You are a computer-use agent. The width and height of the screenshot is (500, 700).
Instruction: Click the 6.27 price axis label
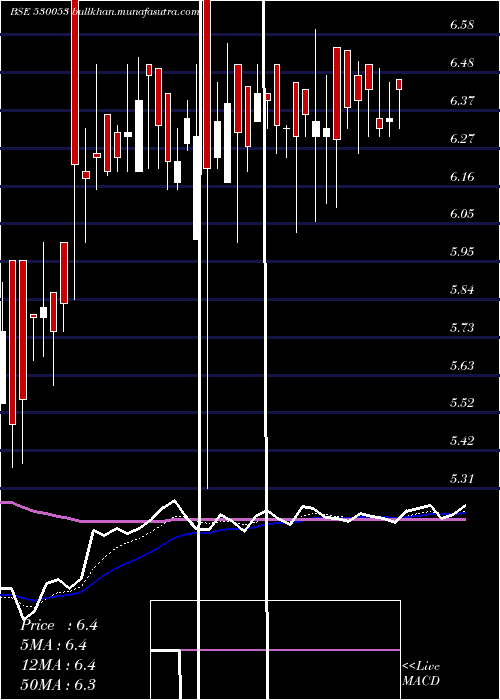coord(461,138)
